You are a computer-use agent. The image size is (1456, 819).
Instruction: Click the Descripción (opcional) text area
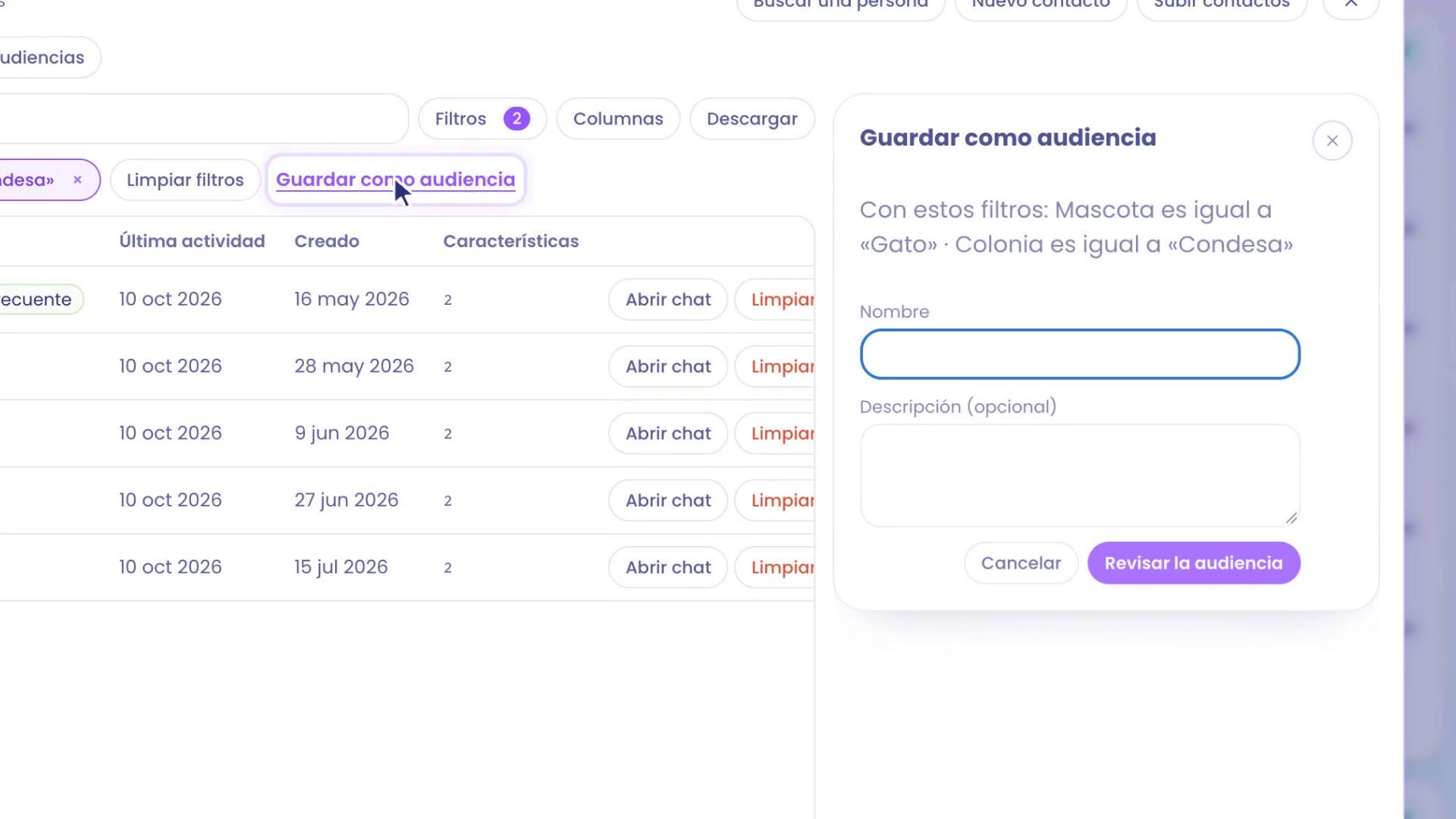(x=1080, y=475)
